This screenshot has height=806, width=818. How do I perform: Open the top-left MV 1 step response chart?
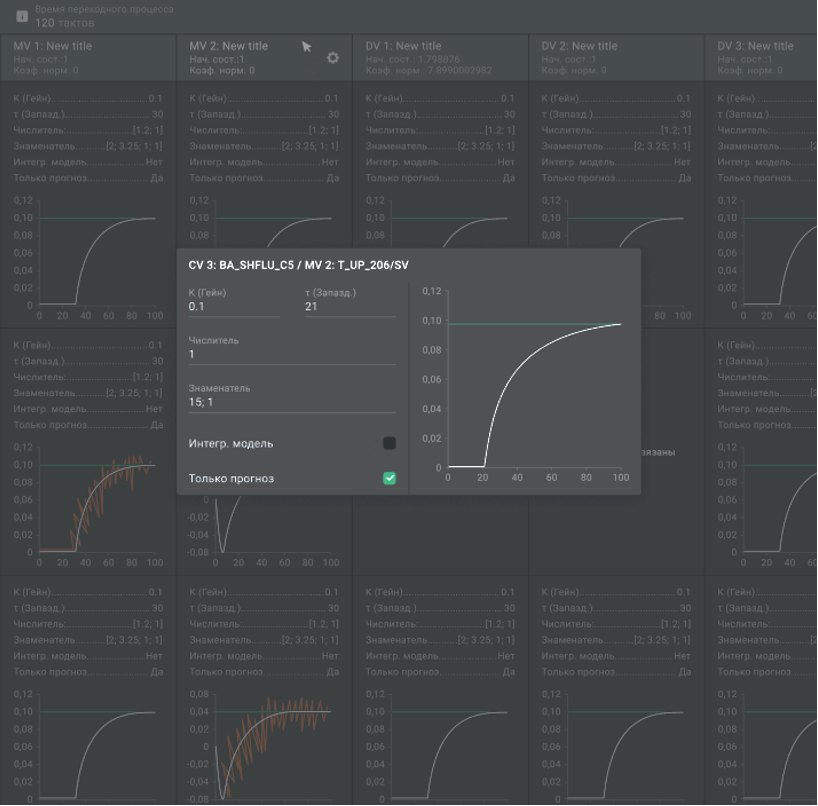(x=89, y=258)
